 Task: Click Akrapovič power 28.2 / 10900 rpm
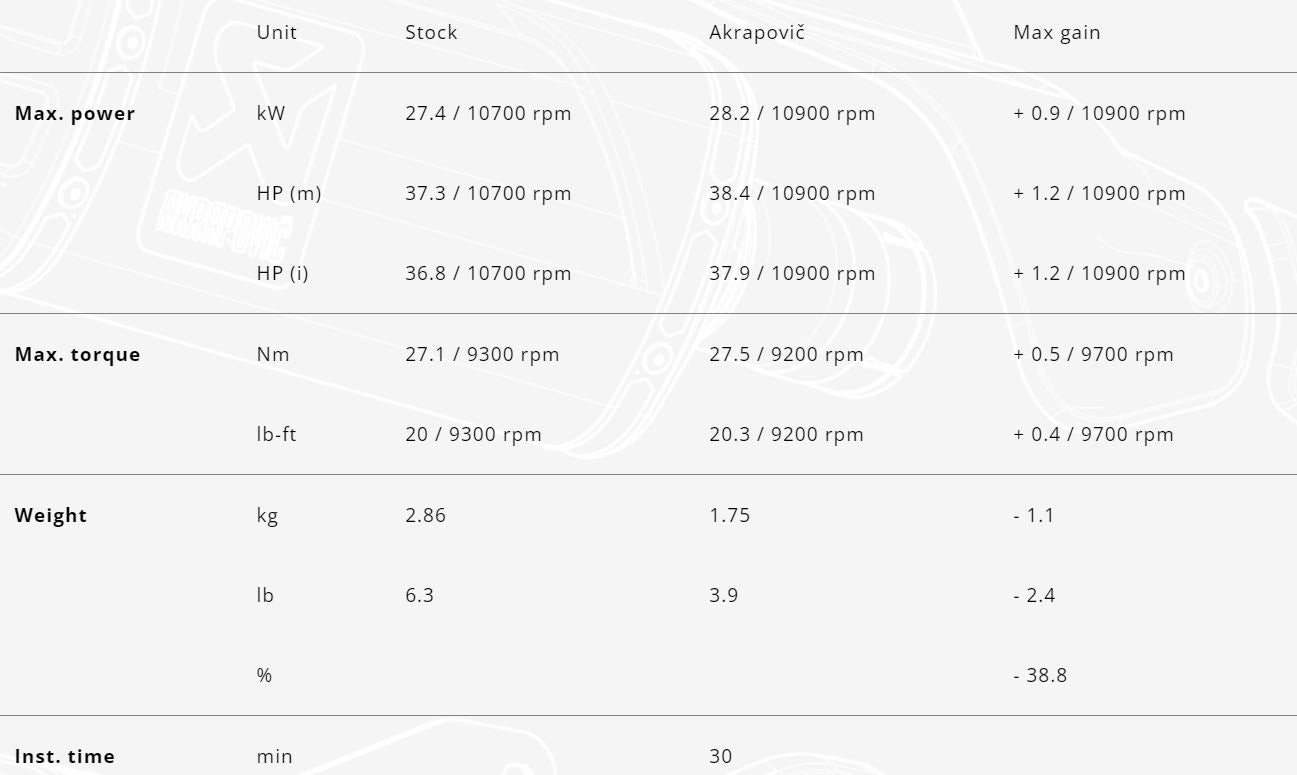792,114
